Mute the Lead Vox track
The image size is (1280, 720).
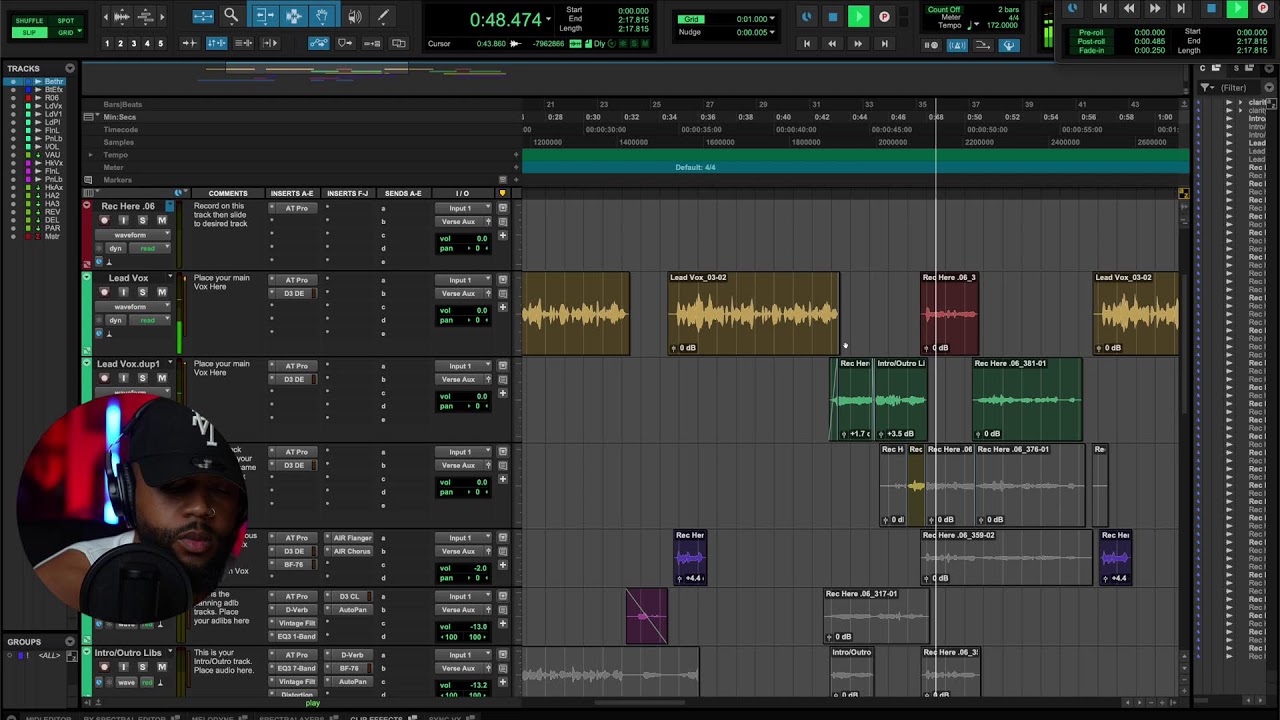(x=161, y=292)
